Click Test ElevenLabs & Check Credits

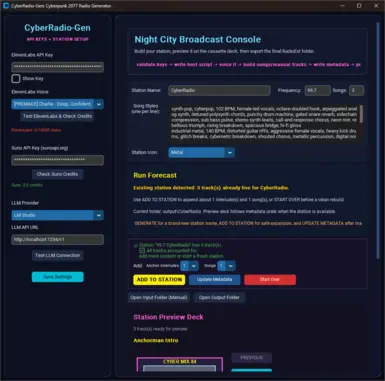click(x=57, y=116)
